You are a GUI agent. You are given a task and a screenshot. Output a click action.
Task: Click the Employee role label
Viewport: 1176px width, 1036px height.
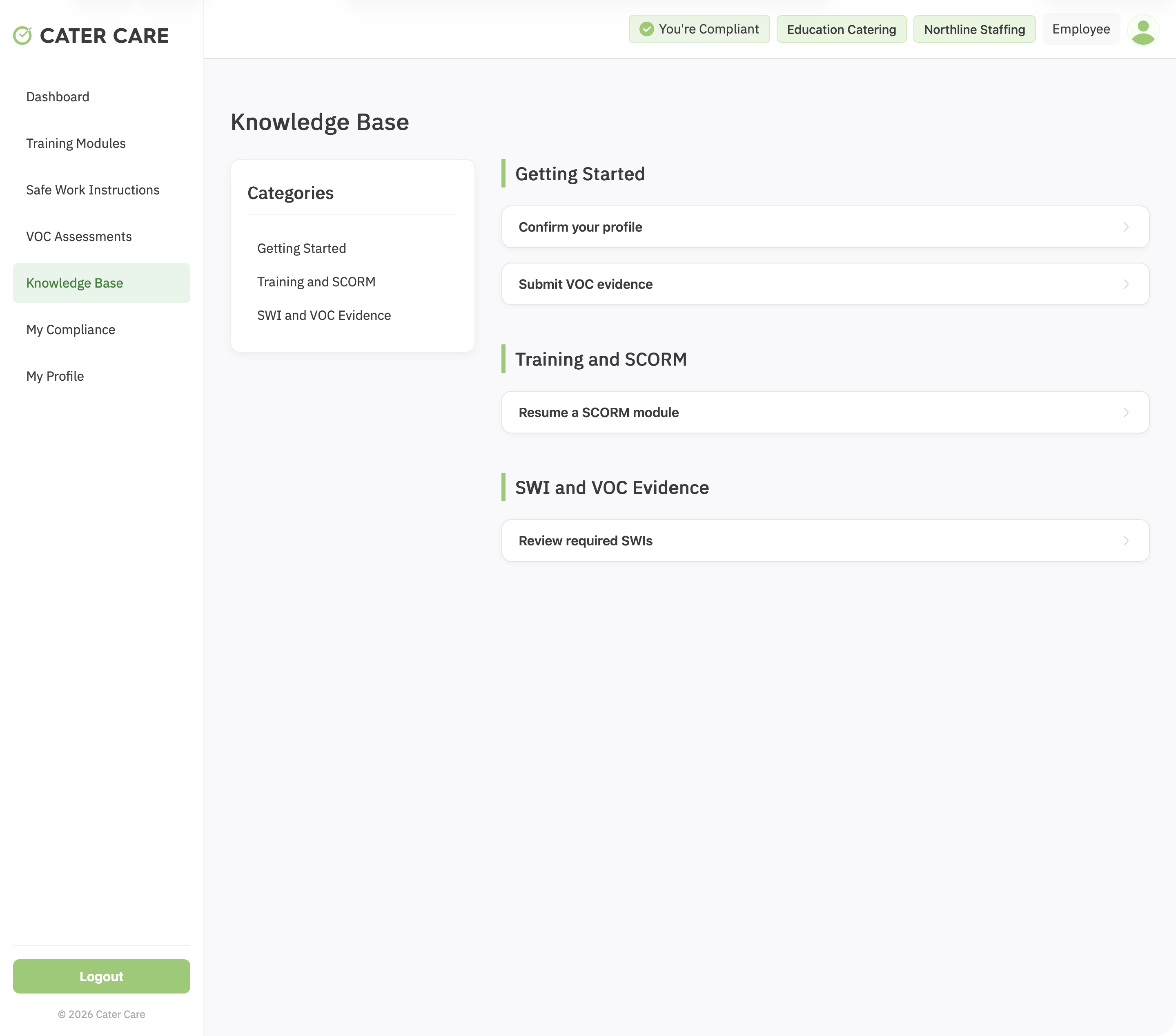tap(1080, 29)
